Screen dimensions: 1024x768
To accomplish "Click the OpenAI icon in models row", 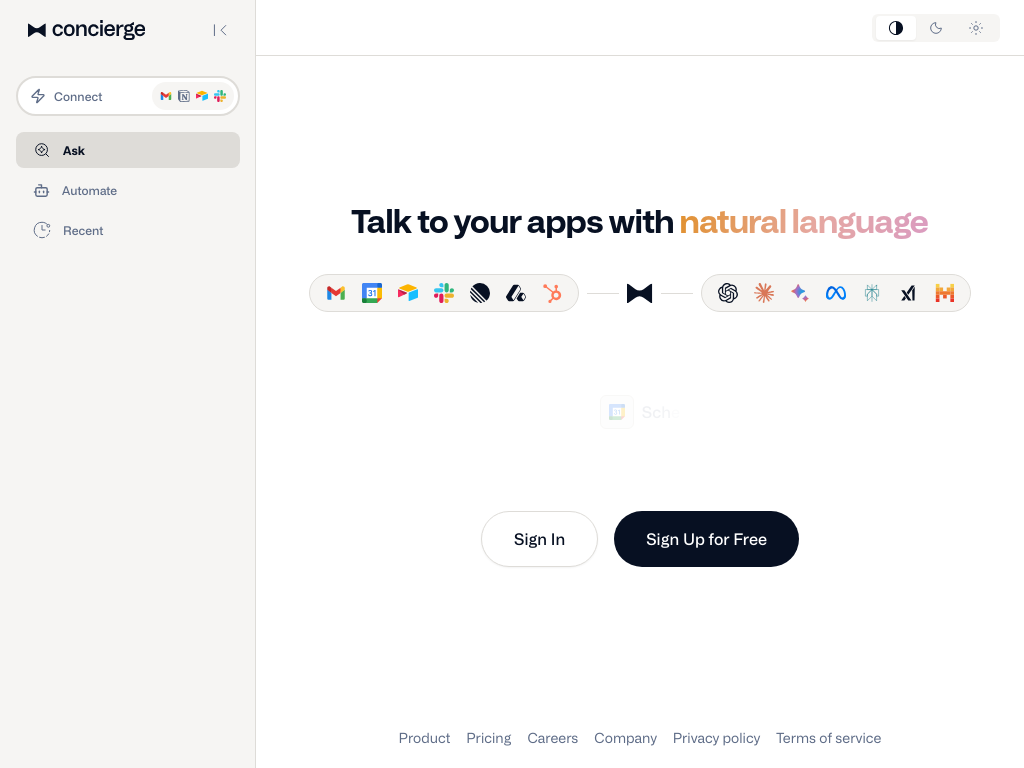I will (728, 293).
